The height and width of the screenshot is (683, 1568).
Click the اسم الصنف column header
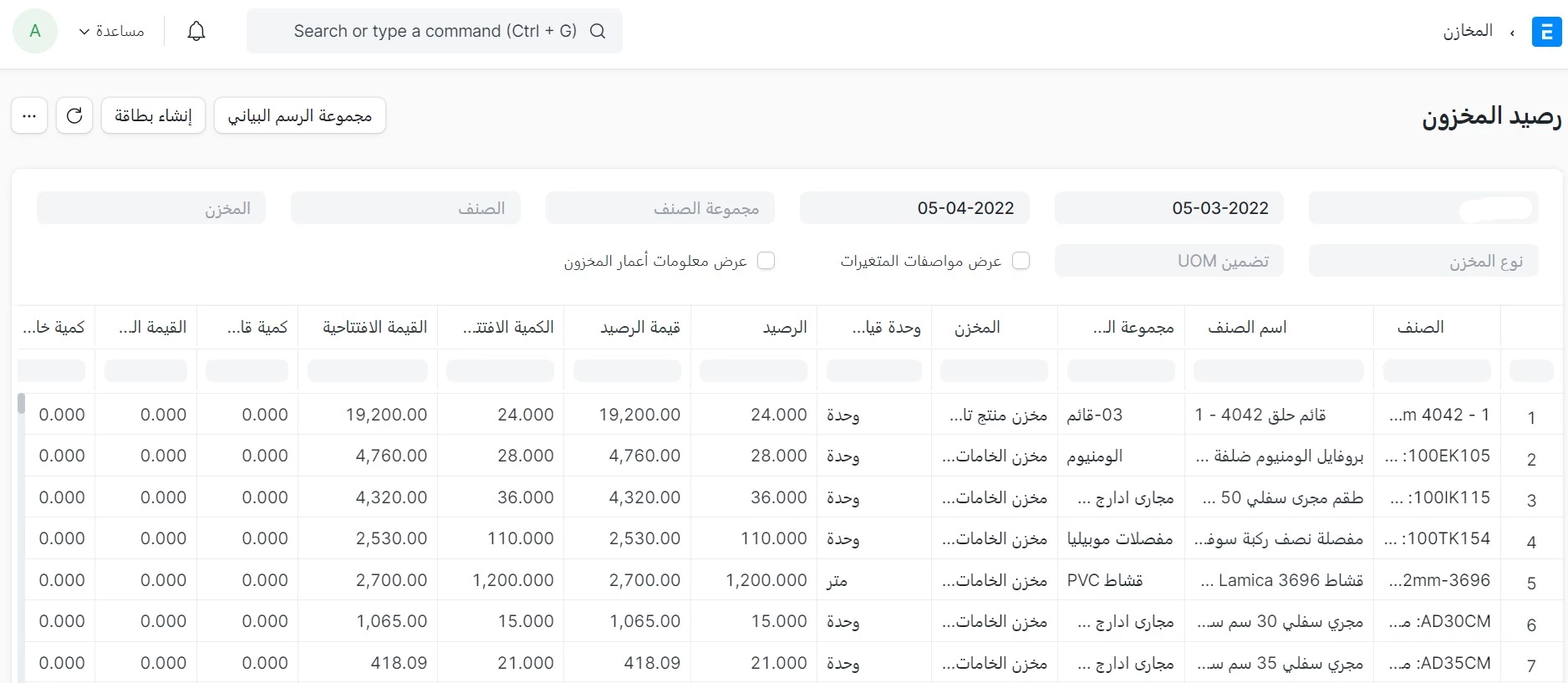pyautogui.click(x=1279, y=327)
